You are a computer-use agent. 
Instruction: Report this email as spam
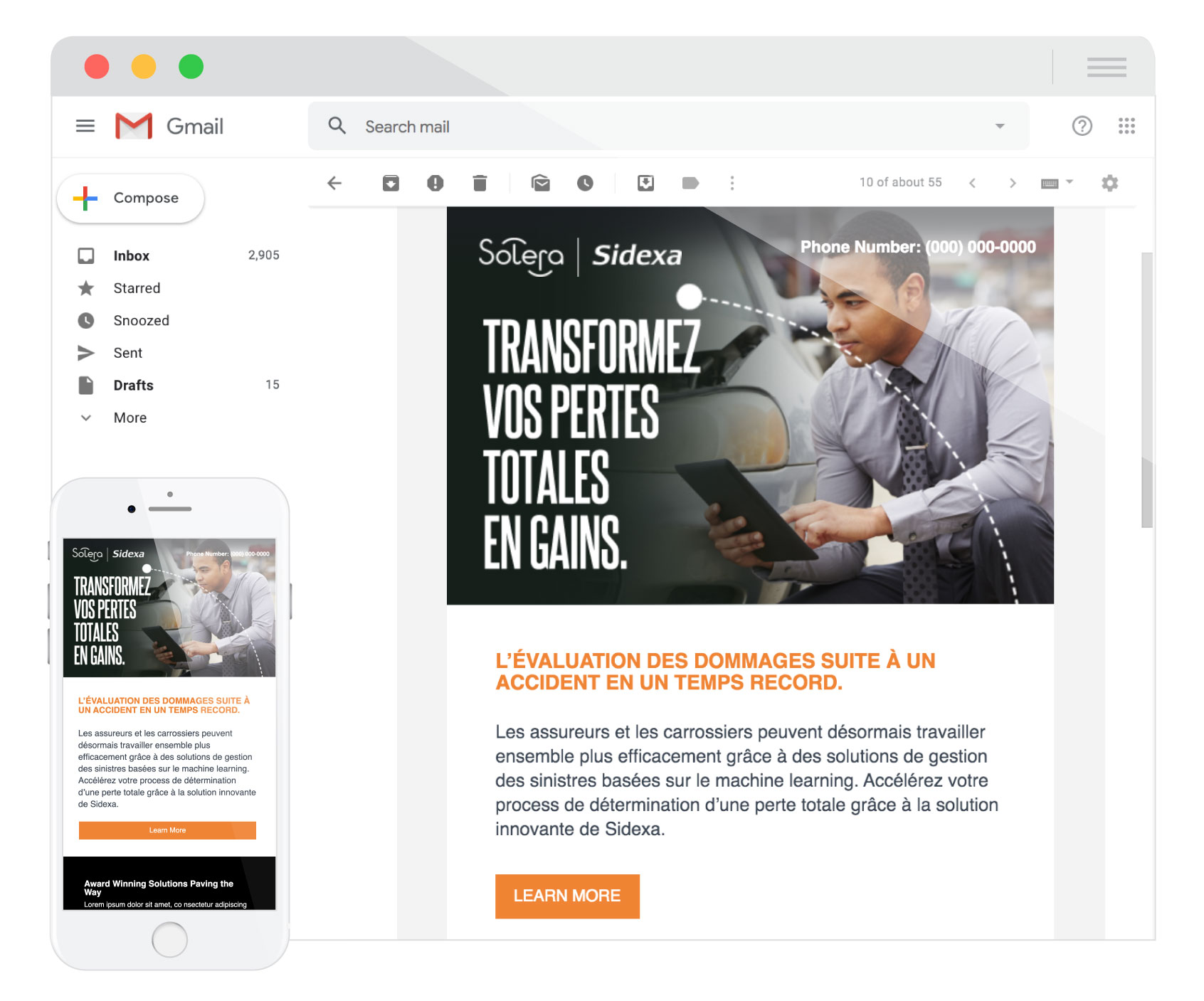click(435, 184)
